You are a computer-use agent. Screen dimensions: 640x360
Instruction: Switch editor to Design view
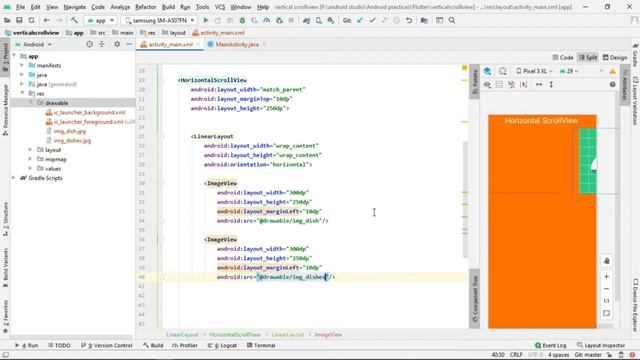[615, 58]
